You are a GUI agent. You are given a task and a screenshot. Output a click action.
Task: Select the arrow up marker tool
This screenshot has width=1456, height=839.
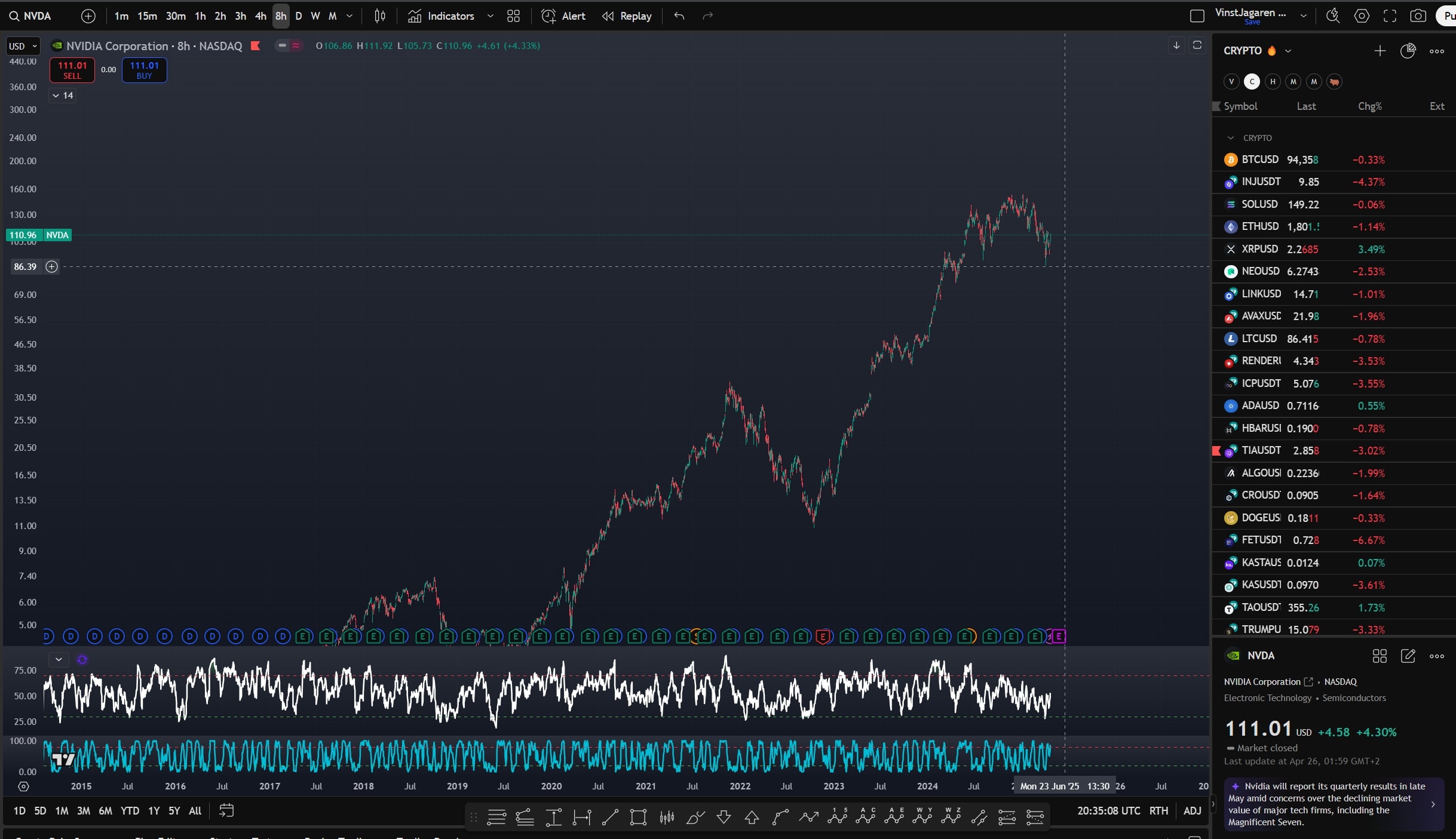click(x=752, y=817)
